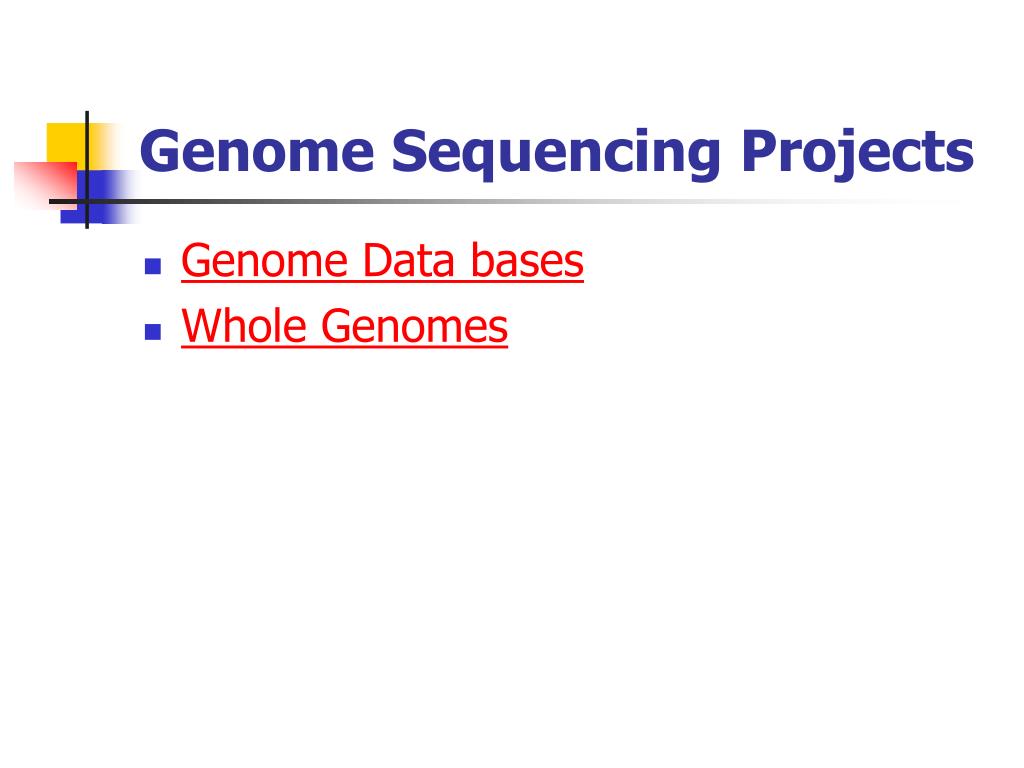This screenshot has width=1024, height=768.
Task: Click the word Genomes in second link
Action: tap(415, 326)
